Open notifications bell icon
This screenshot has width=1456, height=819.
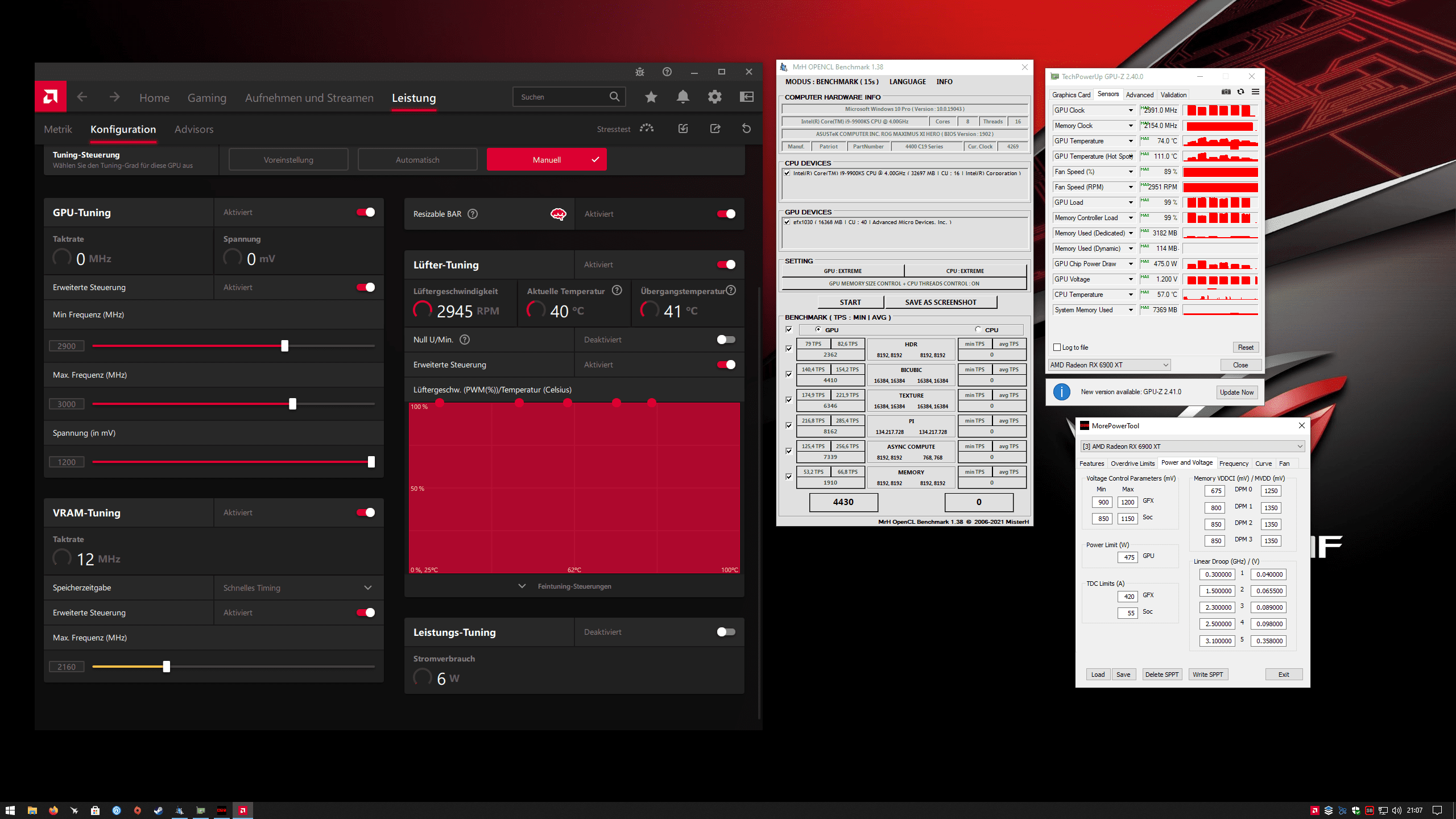(x=683, y=97)
